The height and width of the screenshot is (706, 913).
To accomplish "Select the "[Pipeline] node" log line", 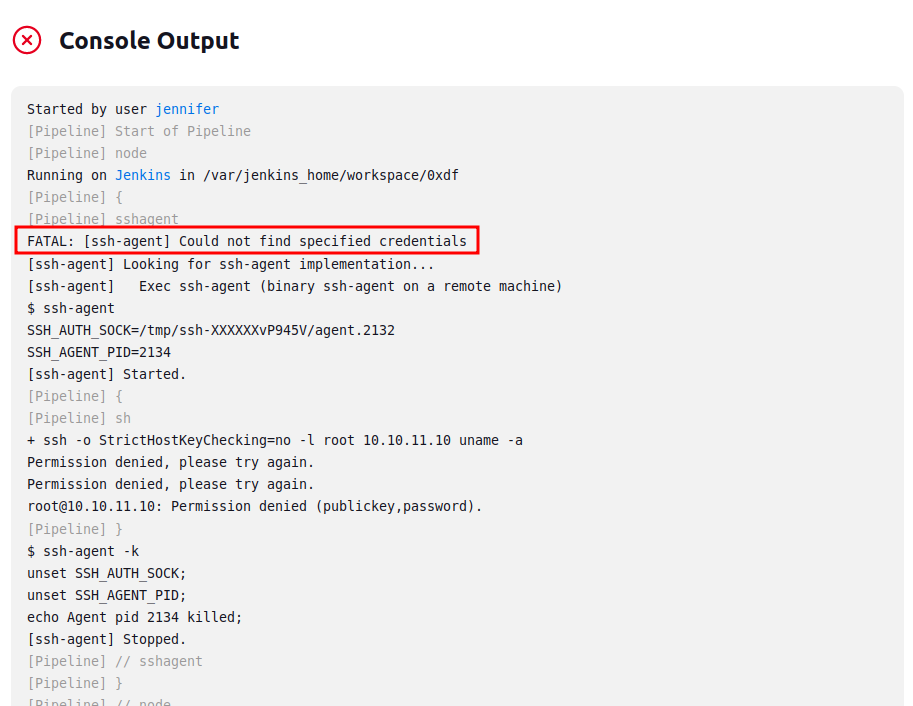I will pos(87,153).
